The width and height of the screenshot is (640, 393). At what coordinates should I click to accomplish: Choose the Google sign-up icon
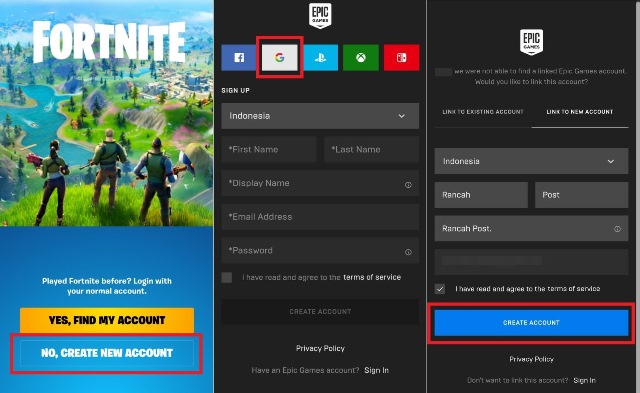click(279, 58)
